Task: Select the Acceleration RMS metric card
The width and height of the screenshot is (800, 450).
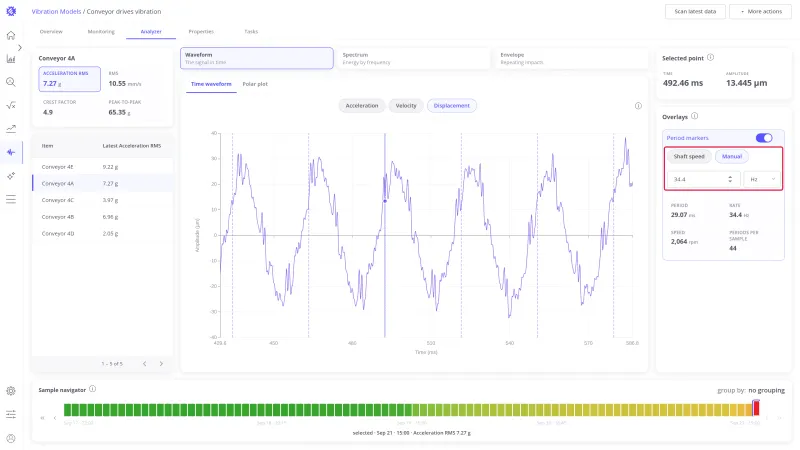Action: click(x=69, y=79)
